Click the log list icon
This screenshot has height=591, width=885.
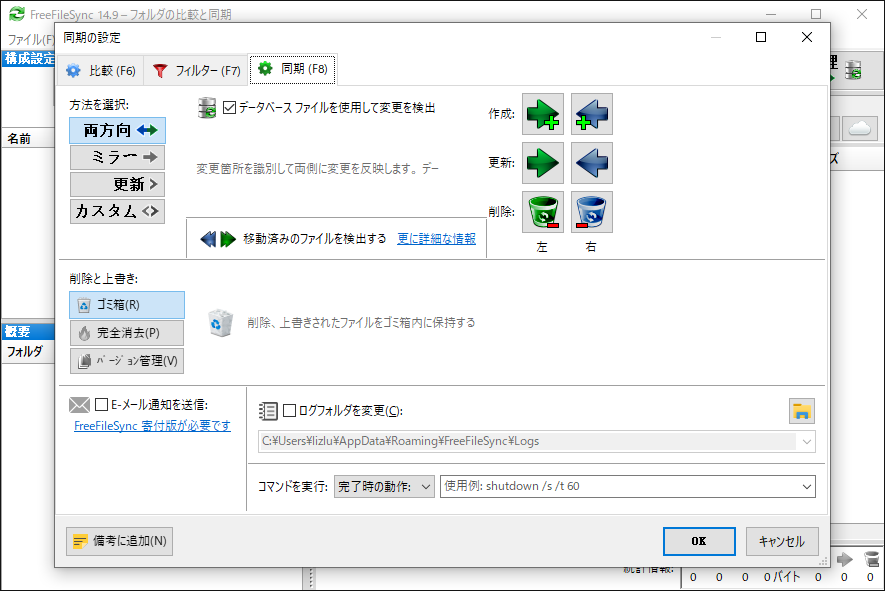tap(268, 411)
